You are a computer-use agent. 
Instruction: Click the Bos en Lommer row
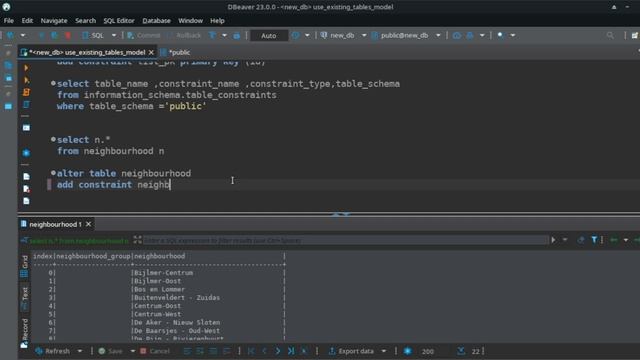click(159, 289)
